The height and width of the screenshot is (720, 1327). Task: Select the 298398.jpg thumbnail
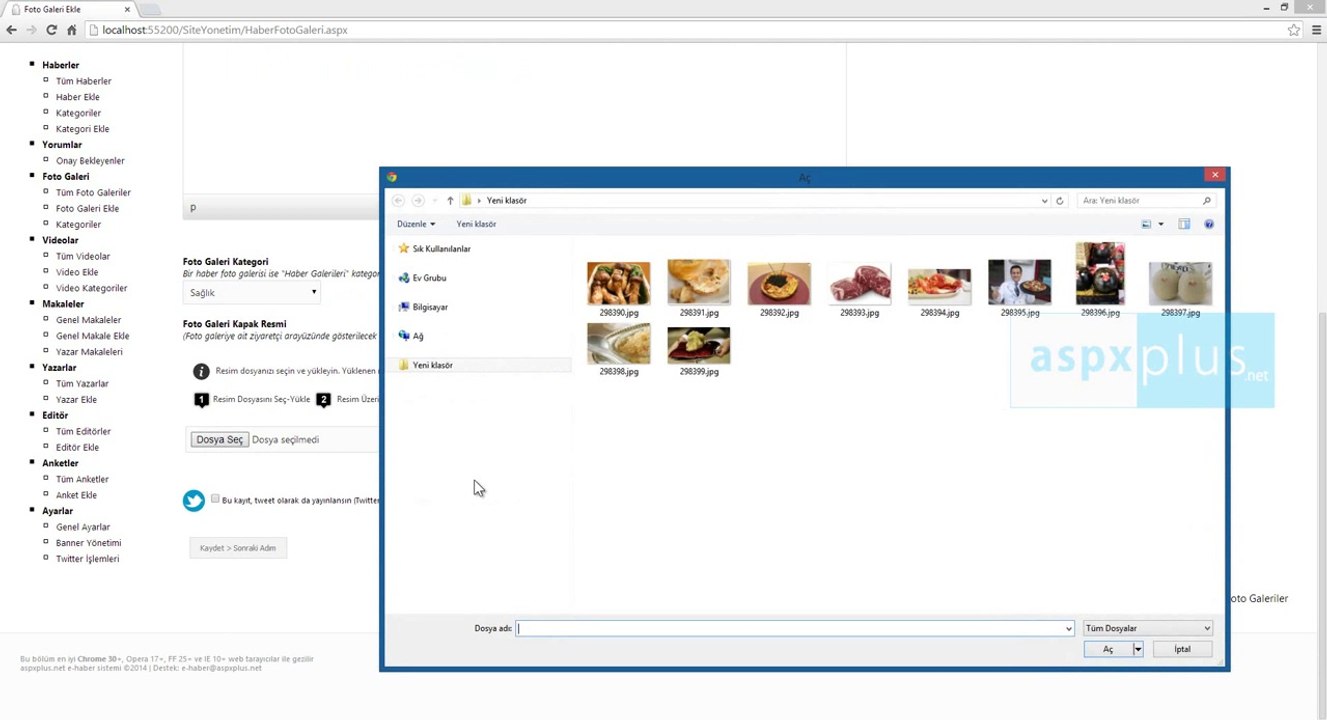[619, 344]
